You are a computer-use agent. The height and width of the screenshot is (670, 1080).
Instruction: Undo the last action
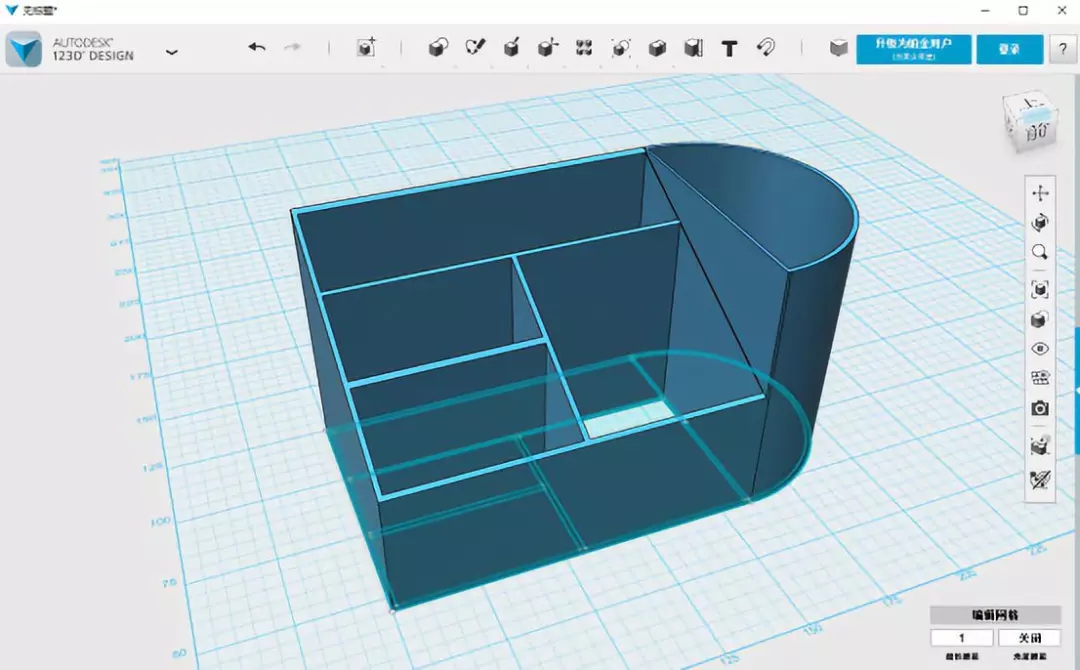pos(257,47)
